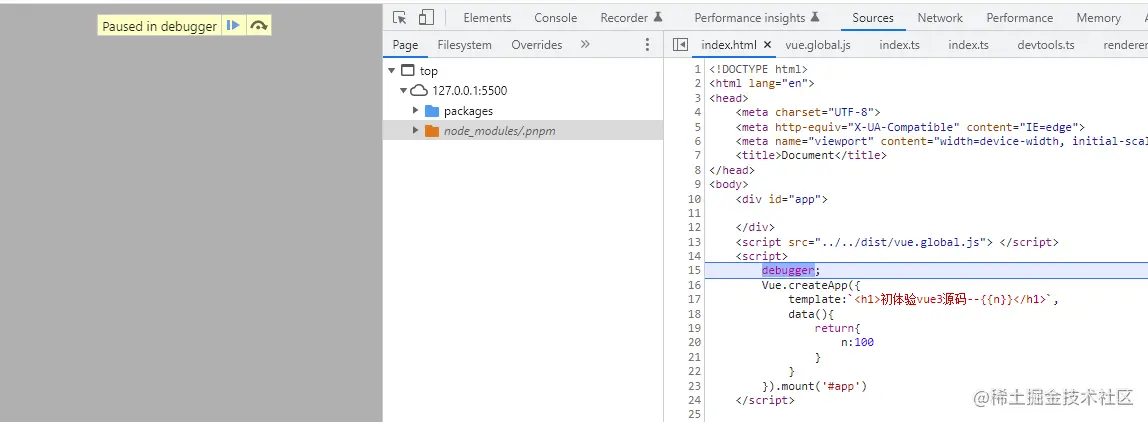Image resolution: width=1148 pixels, height=422 pixels.
Task: Click line number 23 in gutter
Action: coord(695,385)
